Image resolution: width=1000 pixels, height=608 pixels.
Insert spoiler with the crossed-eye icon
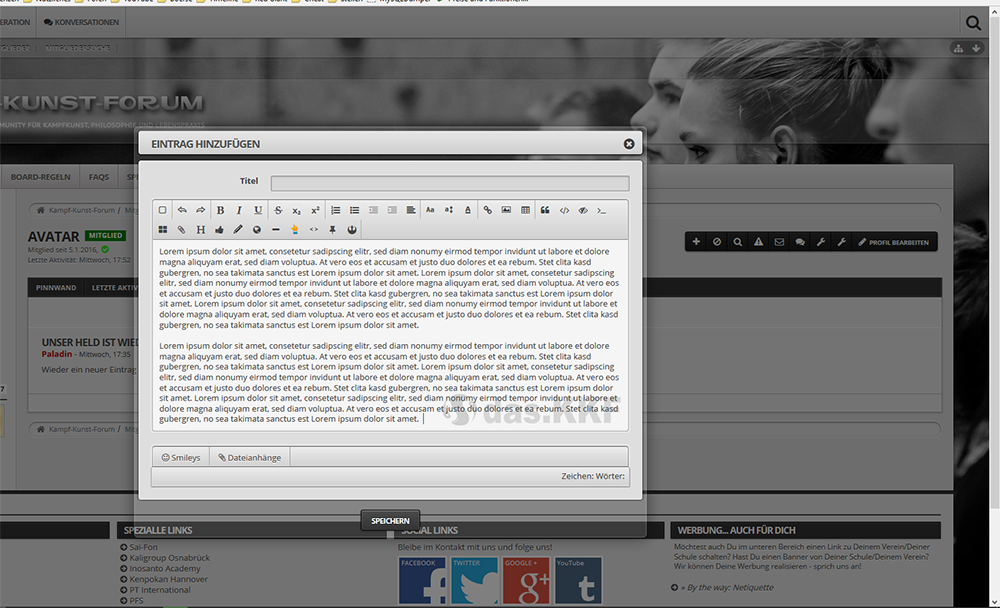pos(583,210)
